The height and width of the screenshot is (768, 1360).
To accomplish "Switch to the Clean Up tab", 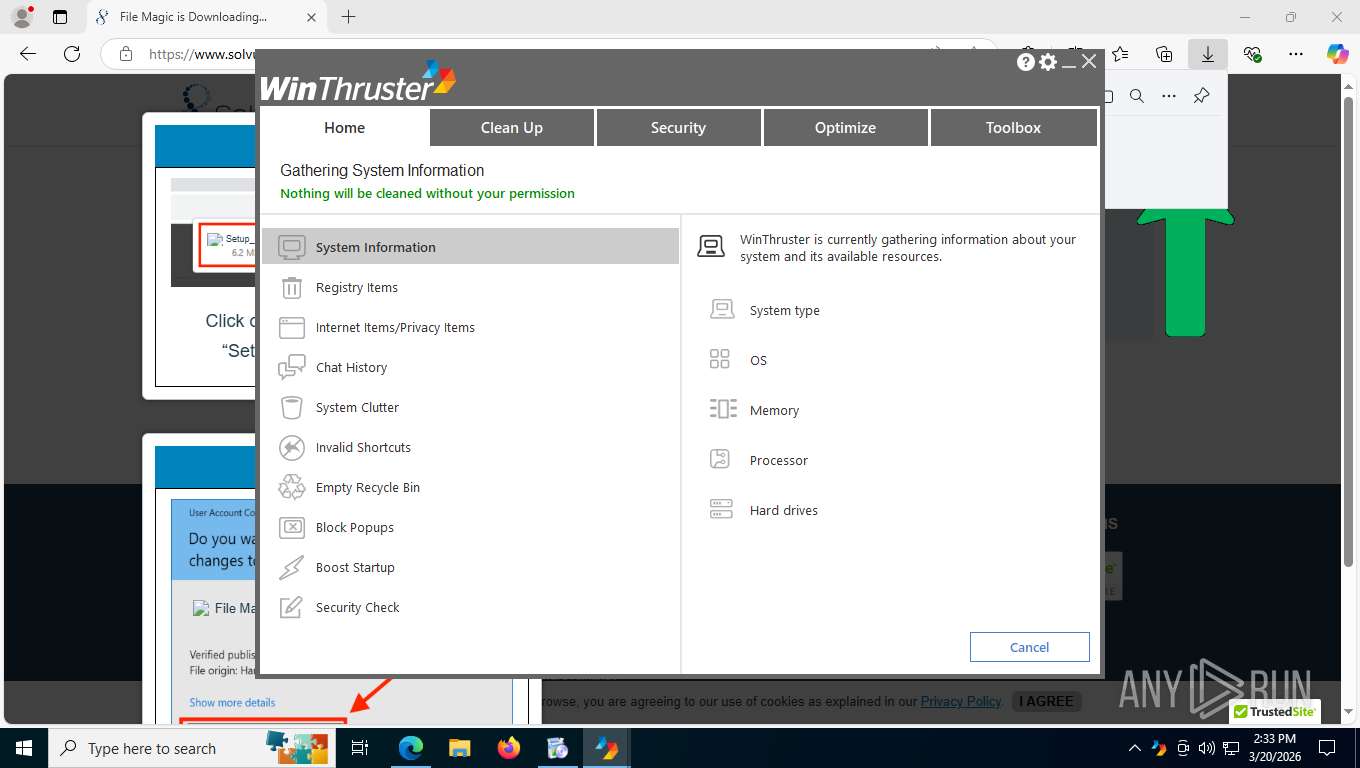I will (x=512, y=127).
